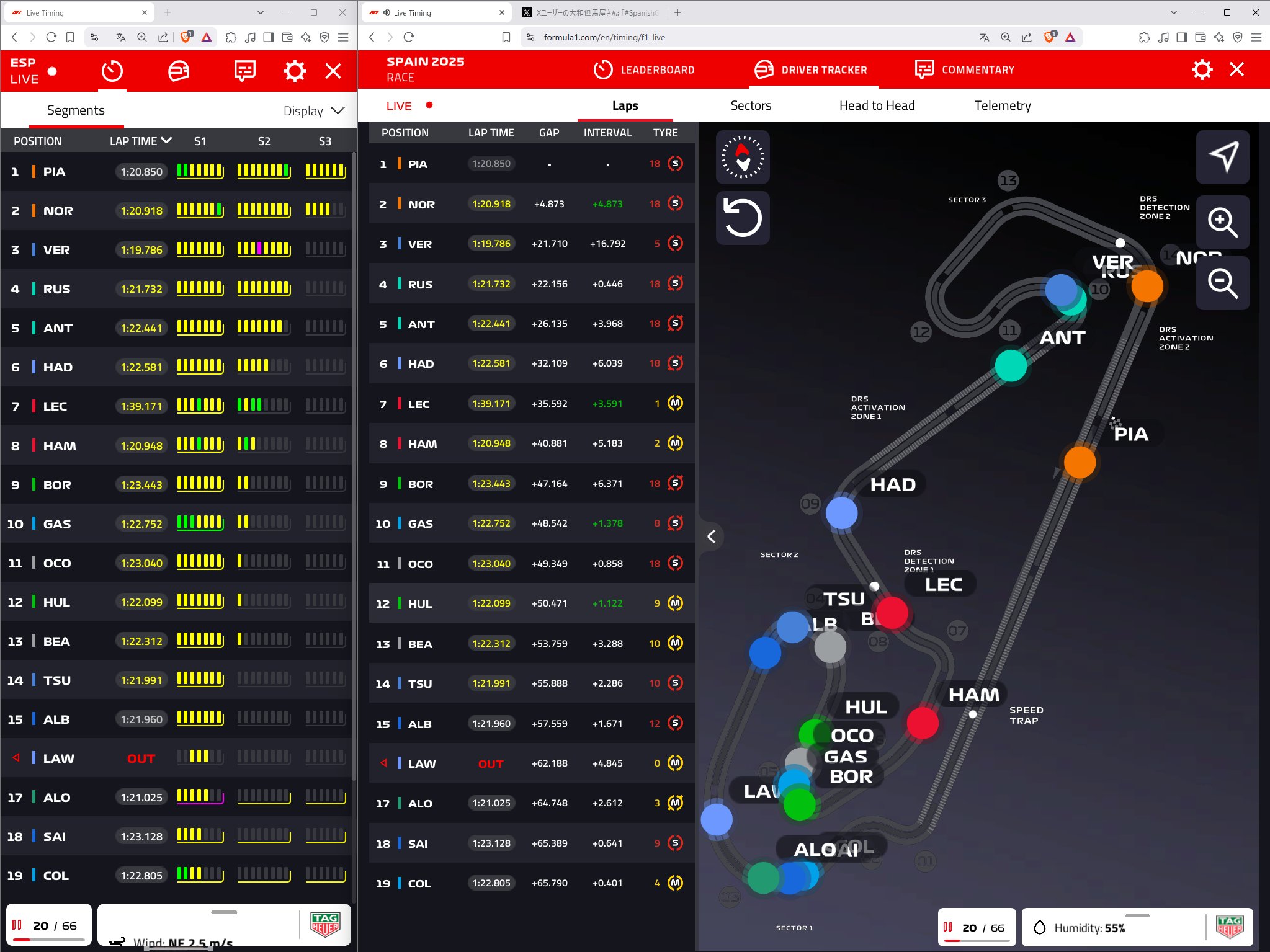Open commentary icon in left window
Viewport: 1270px width, 952px height.
(x=244, y=71)
